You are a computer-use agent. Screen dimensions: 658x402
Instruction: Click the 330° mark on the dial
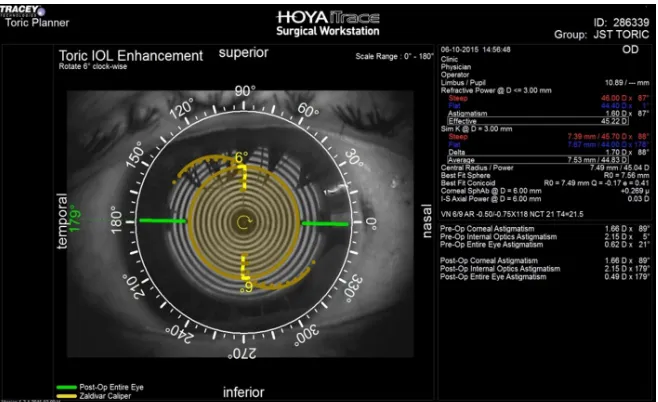pos(353,289)
